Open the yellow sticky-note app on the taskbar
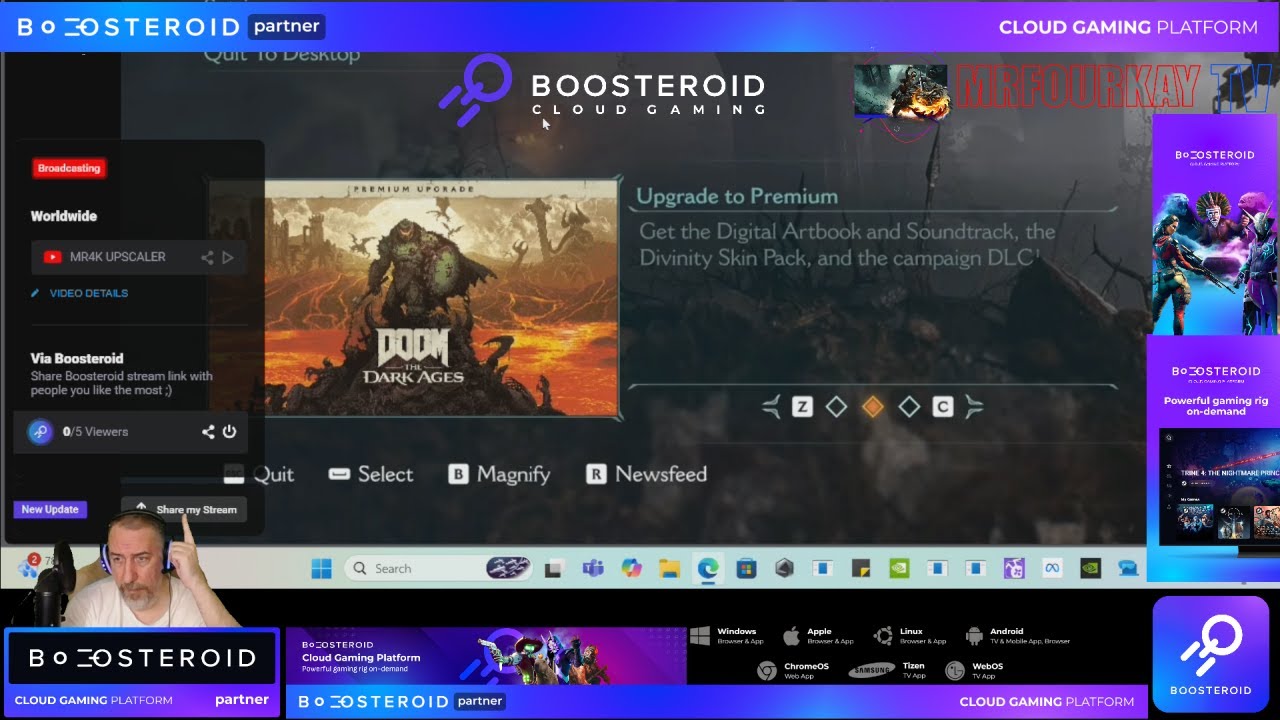The height and width of the screenshot is (720, 1280). click(860, 568)
